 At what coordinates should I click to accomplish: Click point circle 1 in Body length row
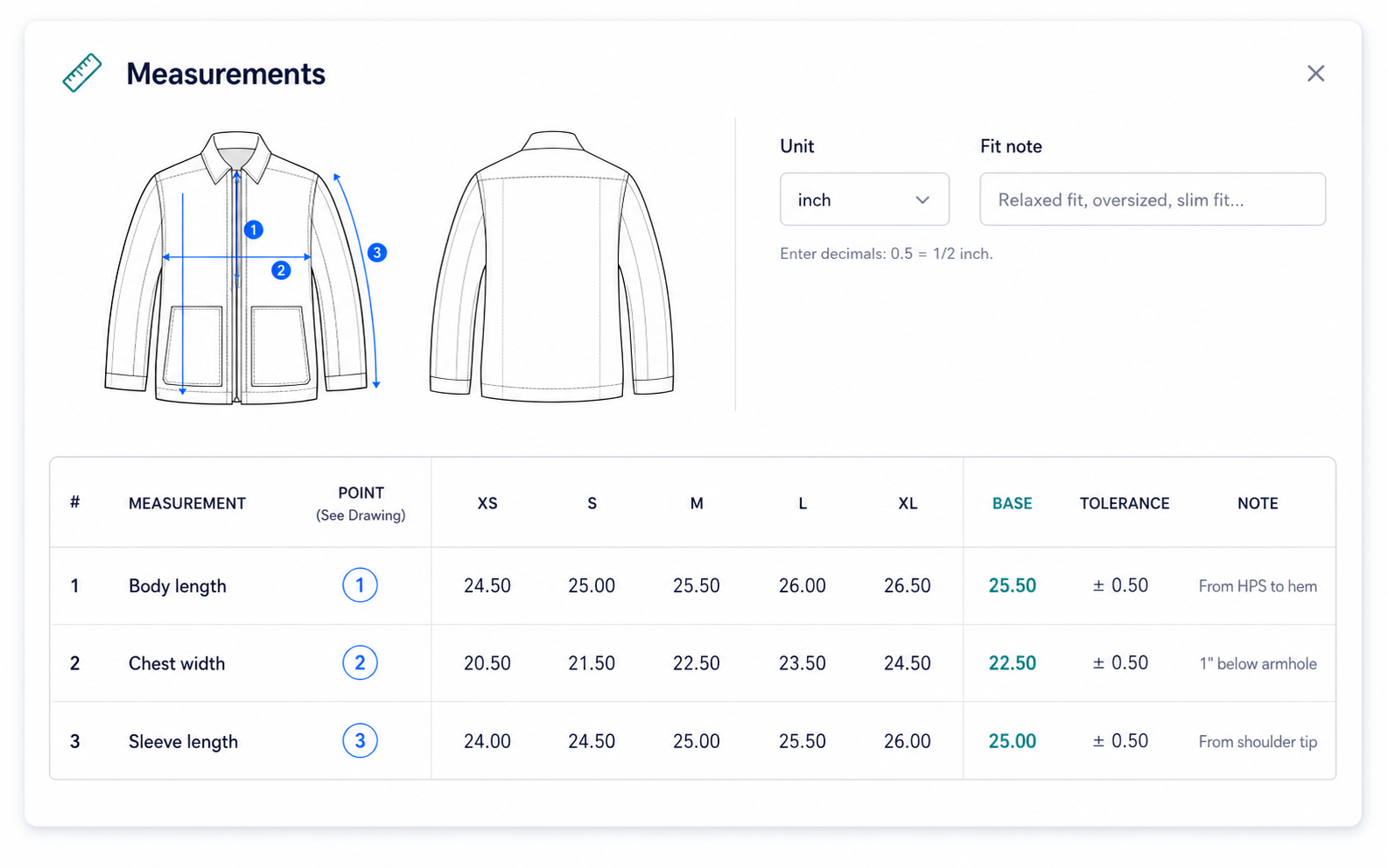(360, 585)
